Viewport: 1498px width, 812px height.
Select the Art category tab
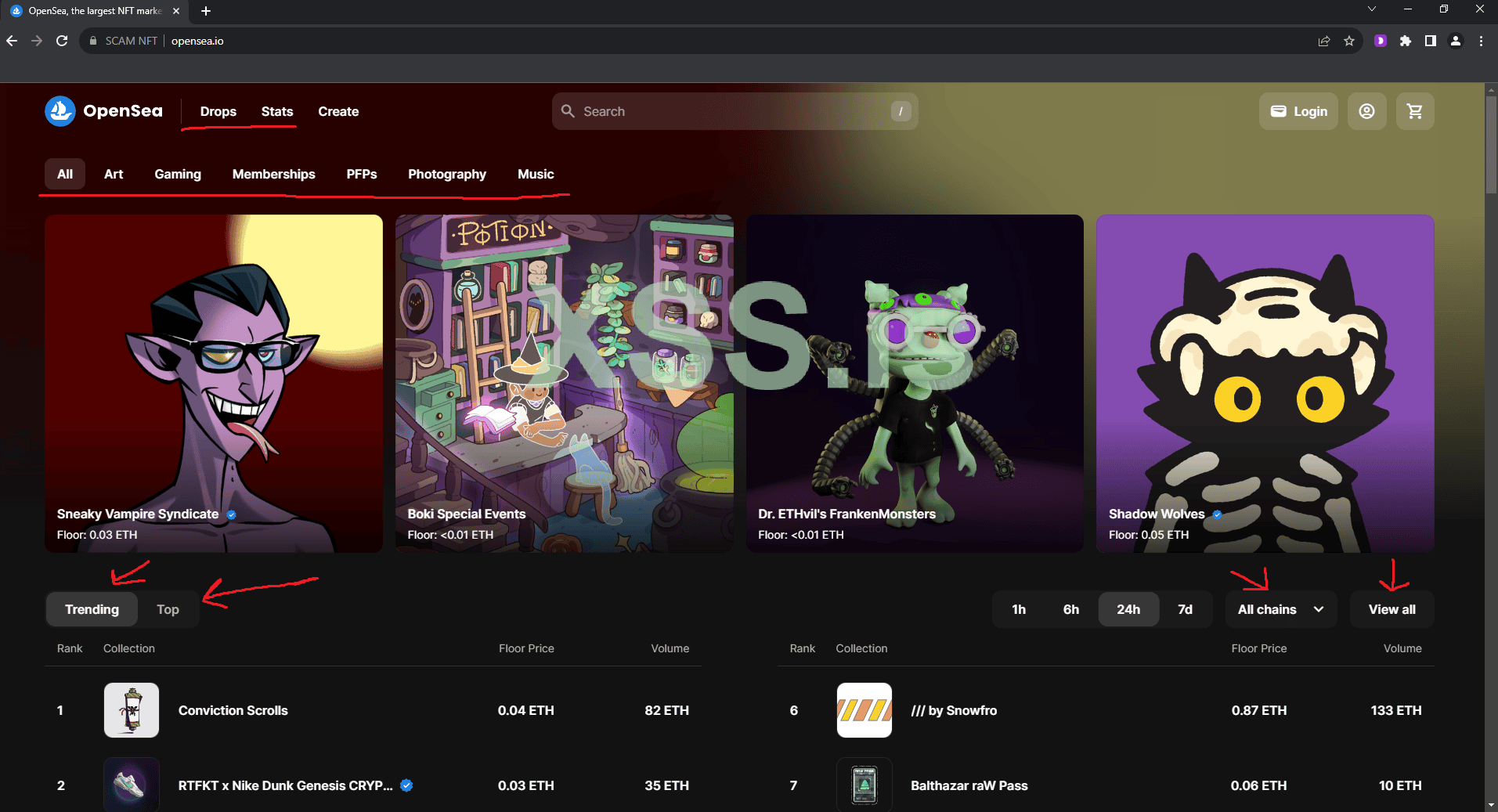coord(114,174)
